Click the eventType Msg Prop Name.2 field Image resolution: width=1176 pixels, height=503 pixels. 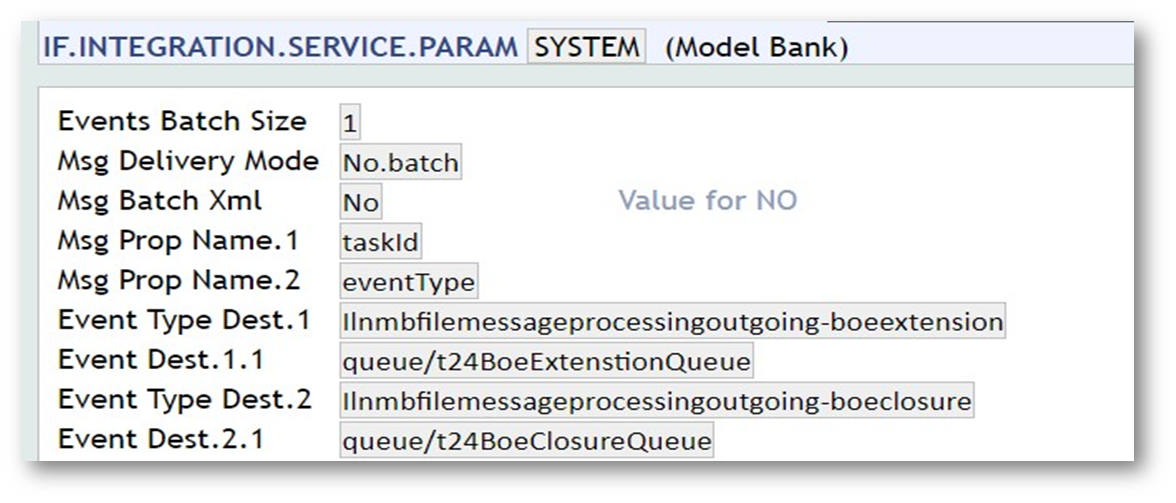click(x=408, y=283)
